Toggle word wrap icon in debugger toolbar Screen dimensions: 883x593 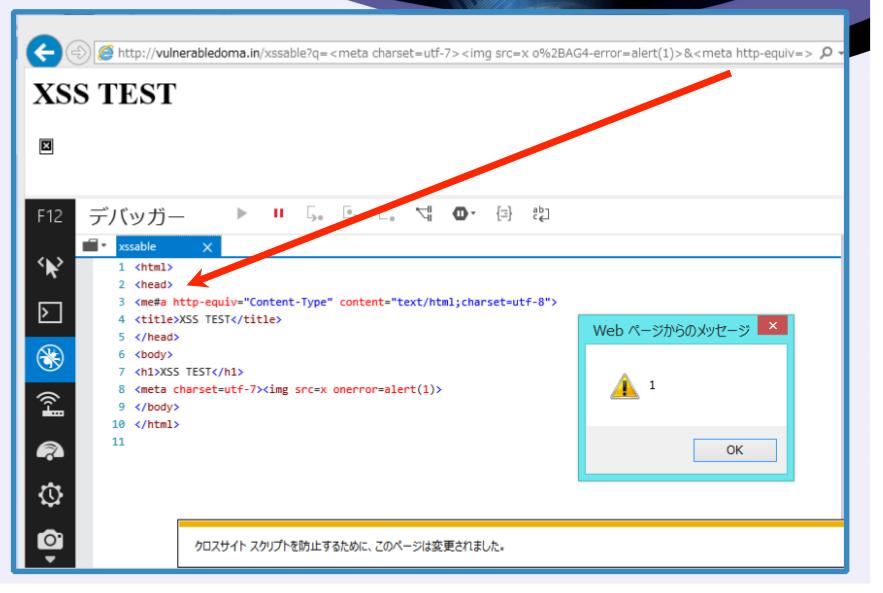click(x=541, y=213)
